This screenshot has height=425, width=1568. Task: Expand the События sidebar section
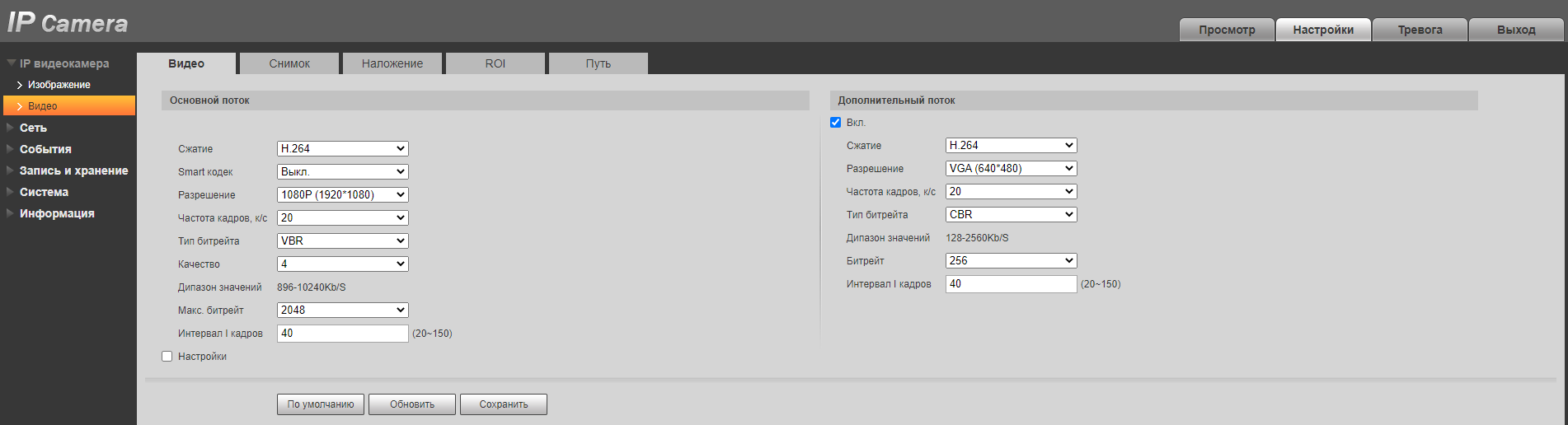click(x=45, y=149)
